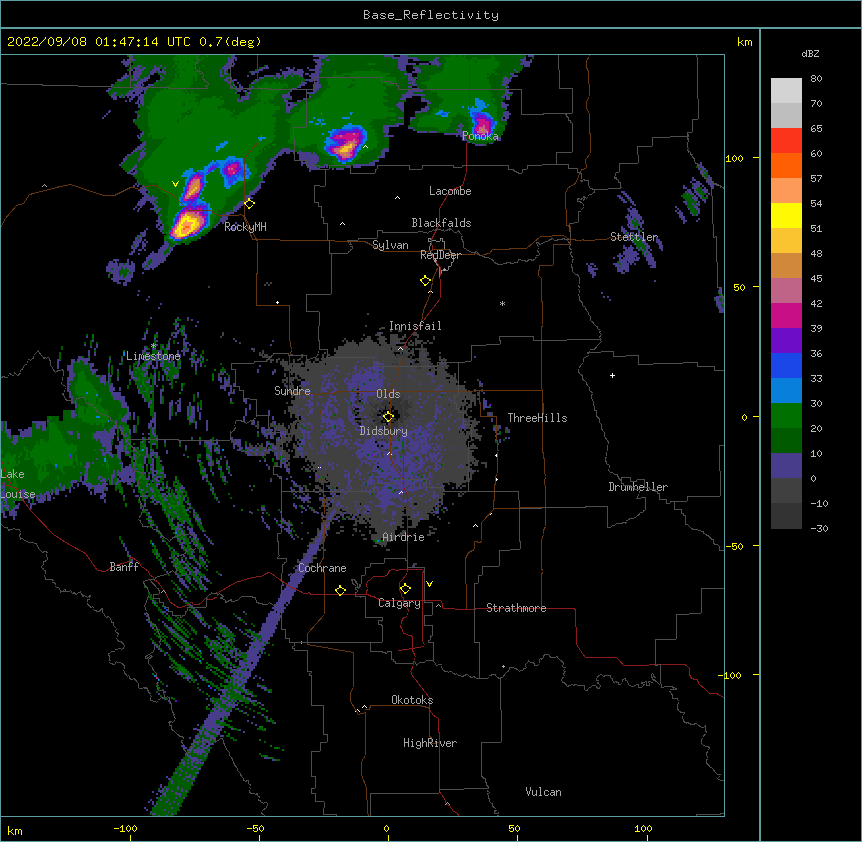Click the red 65 dBZ color swatch
The width and height of the screenshot is (862, 842).
pyautogui.click(x=786, y=140)
